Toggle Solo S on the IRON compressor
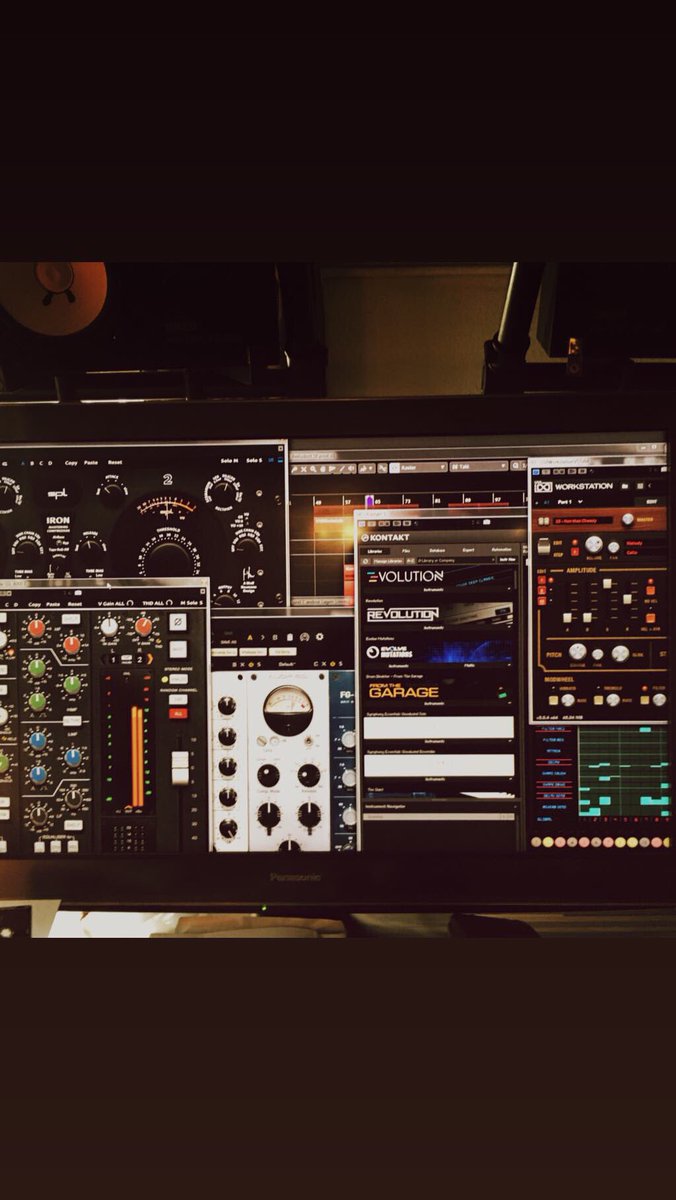This screenshot has height=1200, width=676. click(254, 461)
